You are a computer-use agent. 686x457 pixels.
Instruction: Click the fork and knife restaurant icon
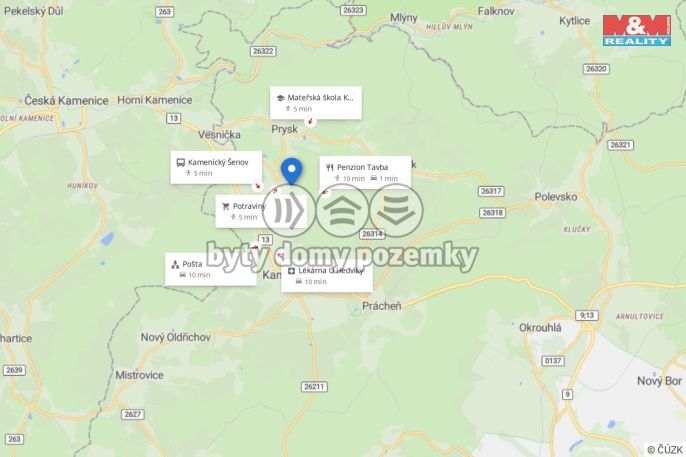click(329, 167)
